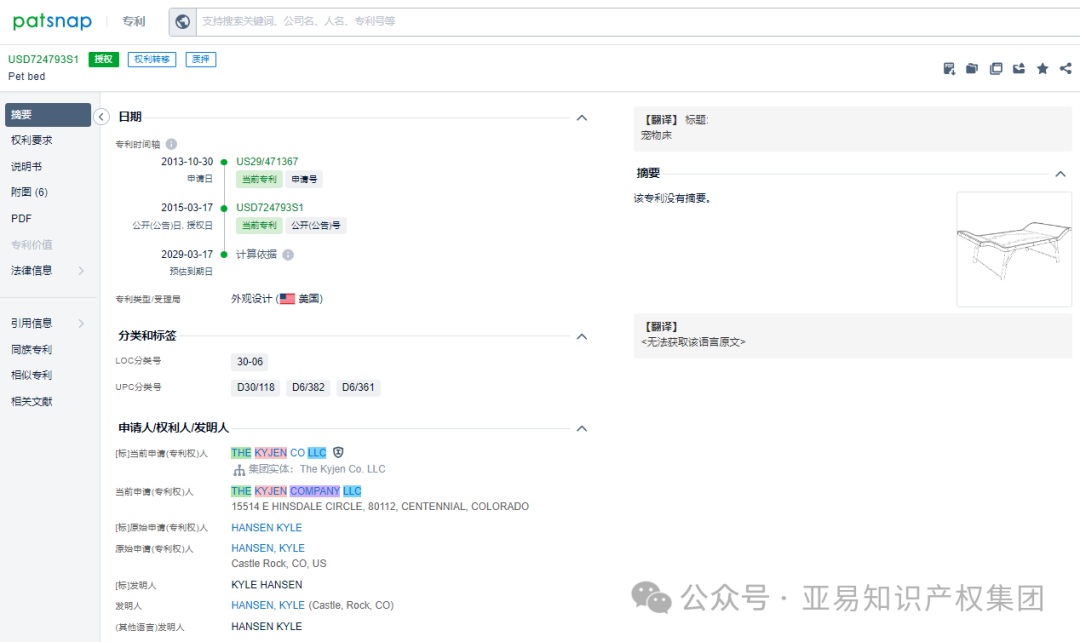
Task: Click the share icon at top right
Action: [x=1066, y=68]
